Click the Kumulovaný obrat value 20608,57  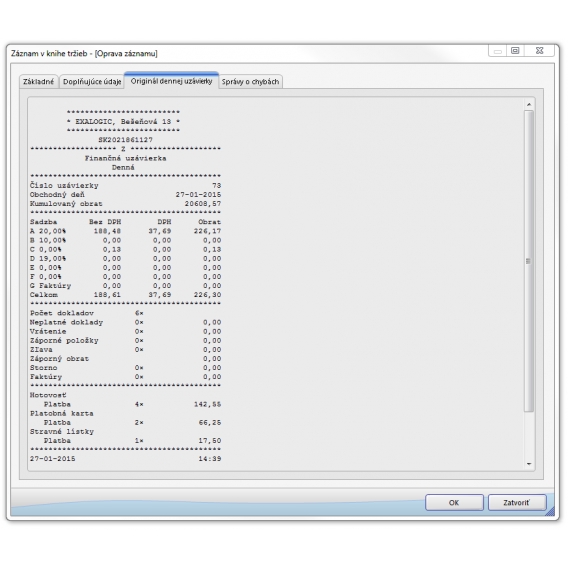(x=203, y=204)
